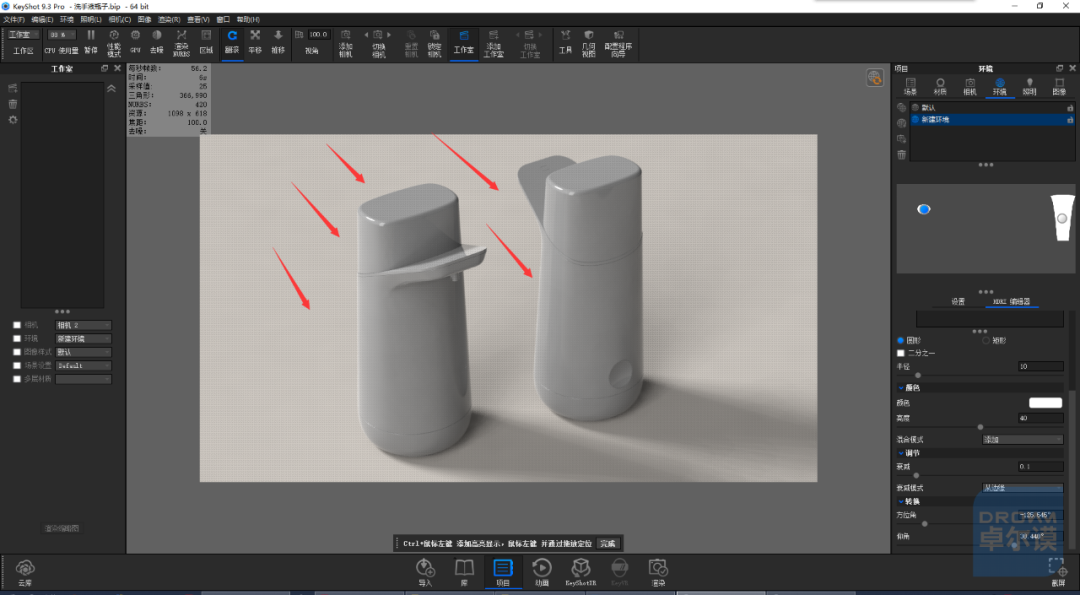Click the 导入 import icon

click(425, 572)
